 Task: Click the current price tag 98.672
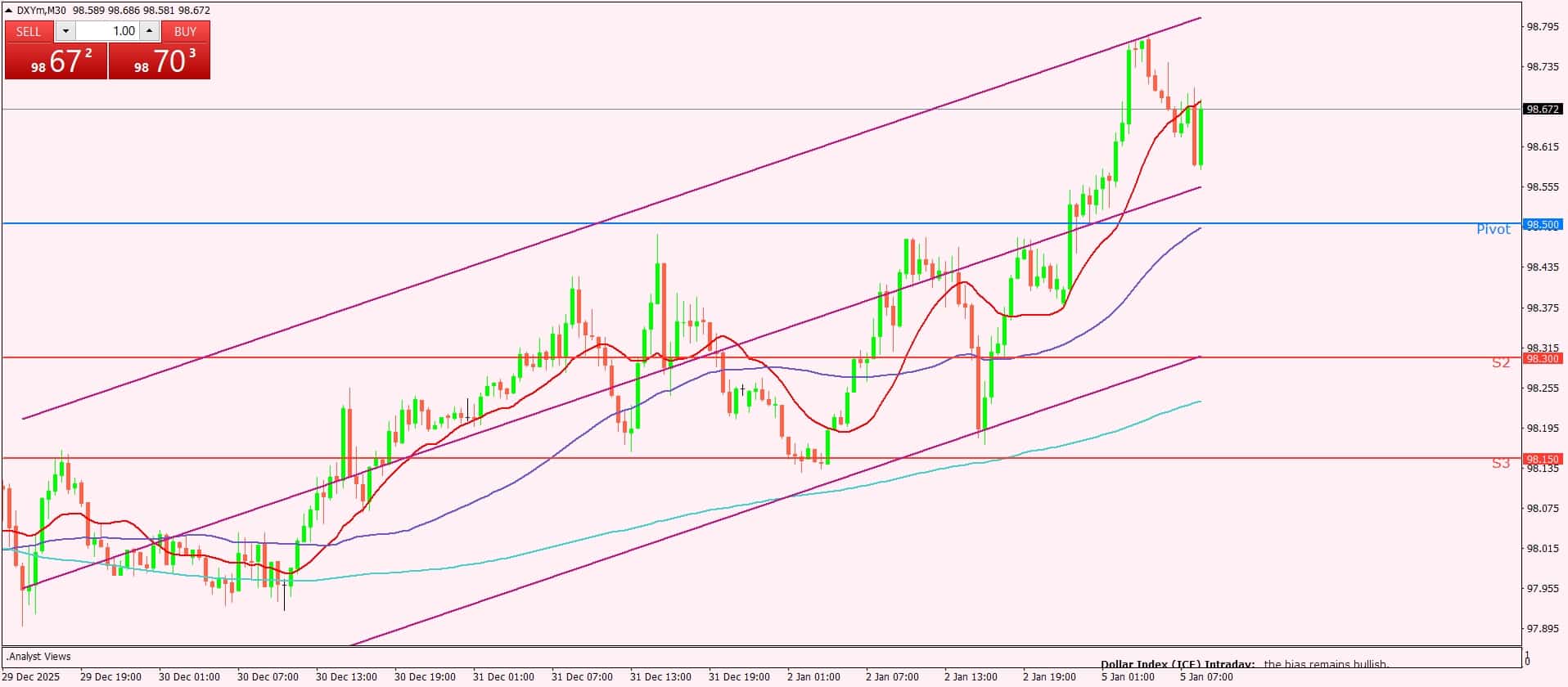(x=1542, y=109)
